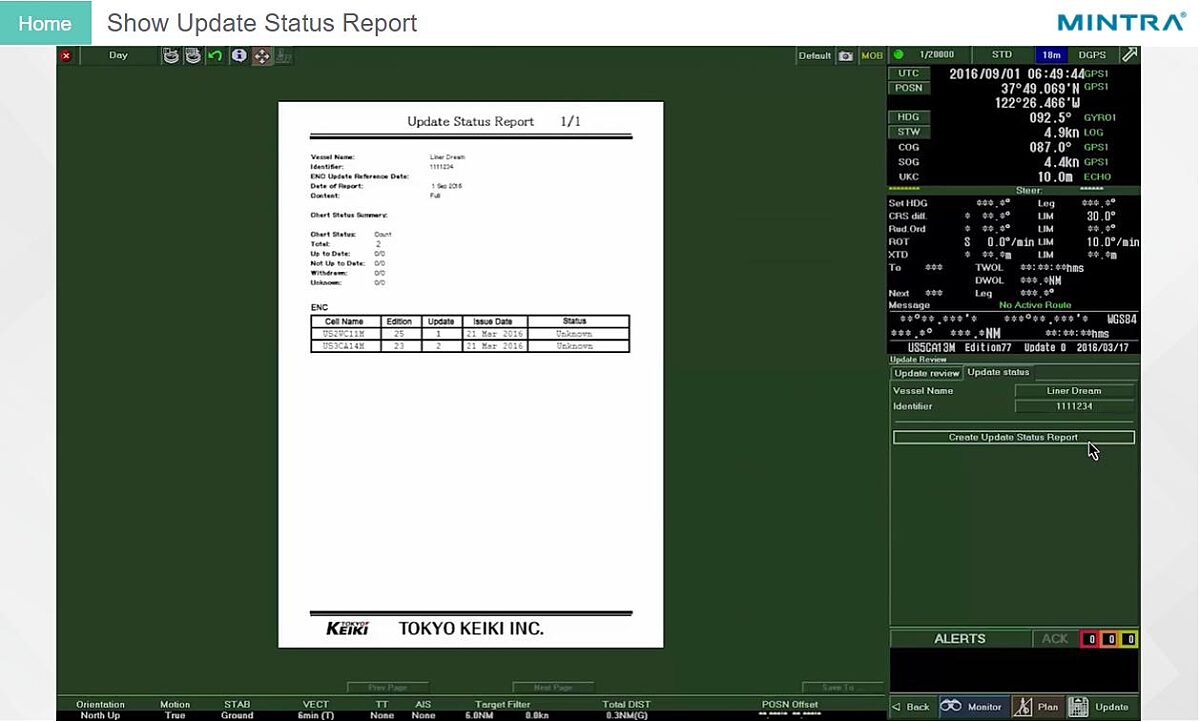Screen dimensions: 1200x722
Task: Select the Update status tab
Action: coord(999,373)
